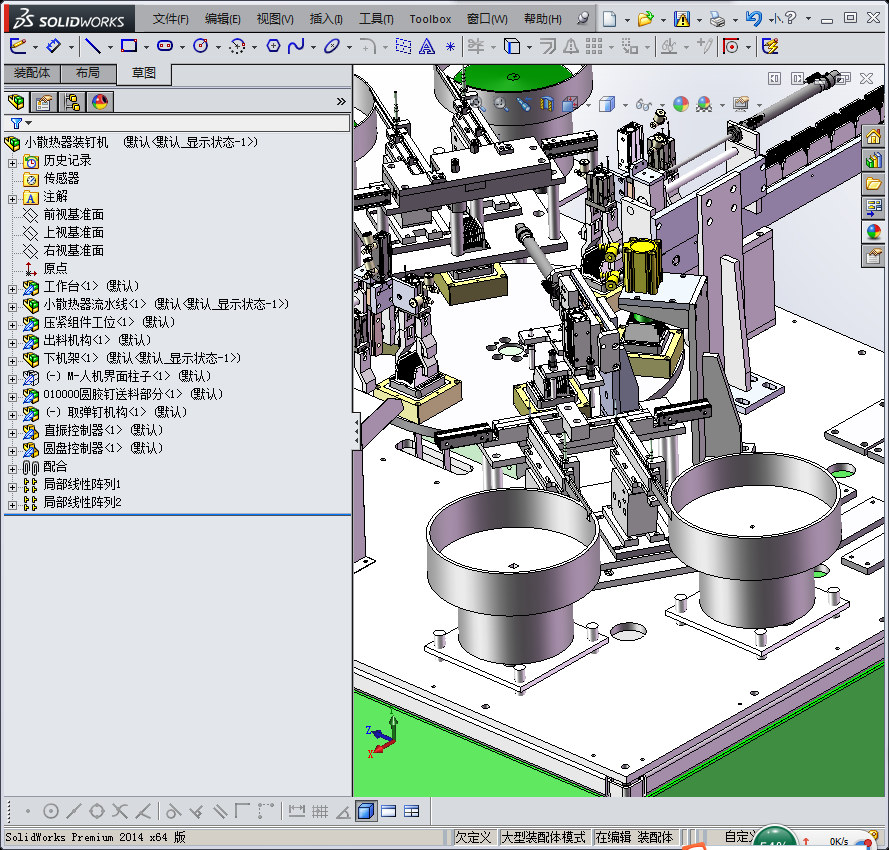Open the FeatureManager design tree tab icon
This screenshot has height=850, width=889.
(x=16, y=101)
